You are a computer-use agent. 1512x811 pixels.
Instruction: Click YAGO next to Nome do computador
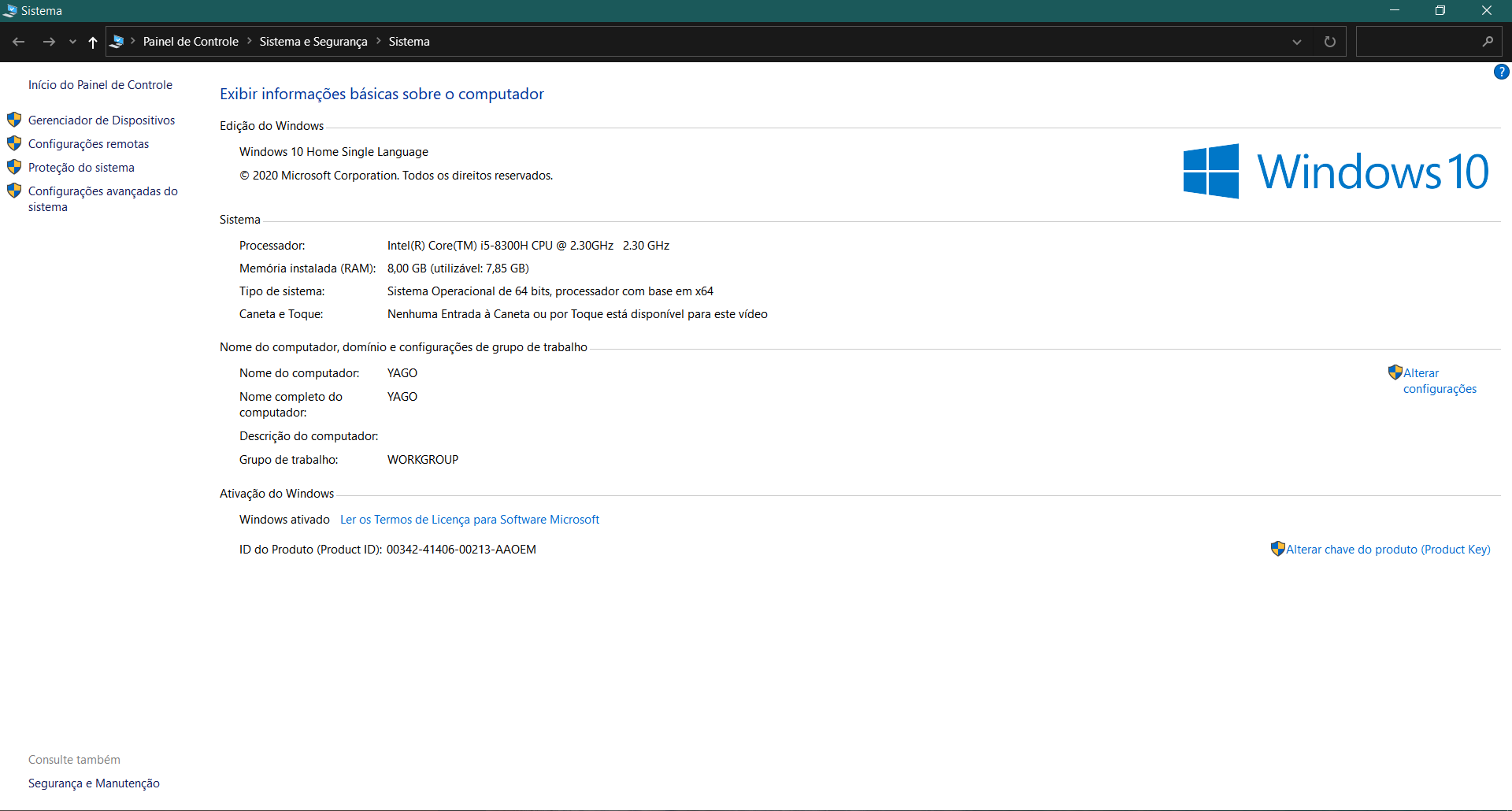(x=402, y=373)
